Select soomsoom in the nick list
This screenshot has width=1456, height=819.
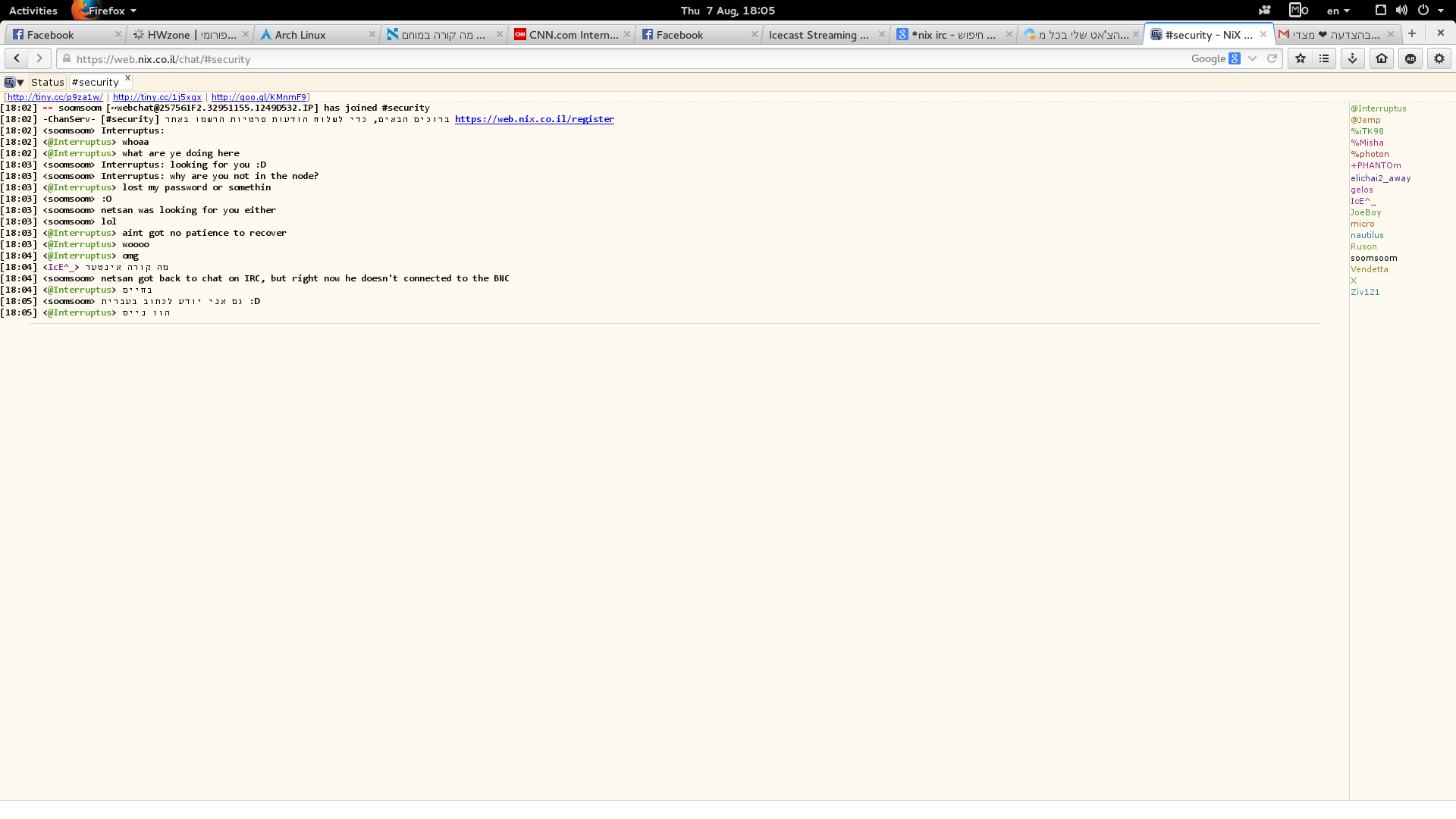click(x=1374, y=258)
